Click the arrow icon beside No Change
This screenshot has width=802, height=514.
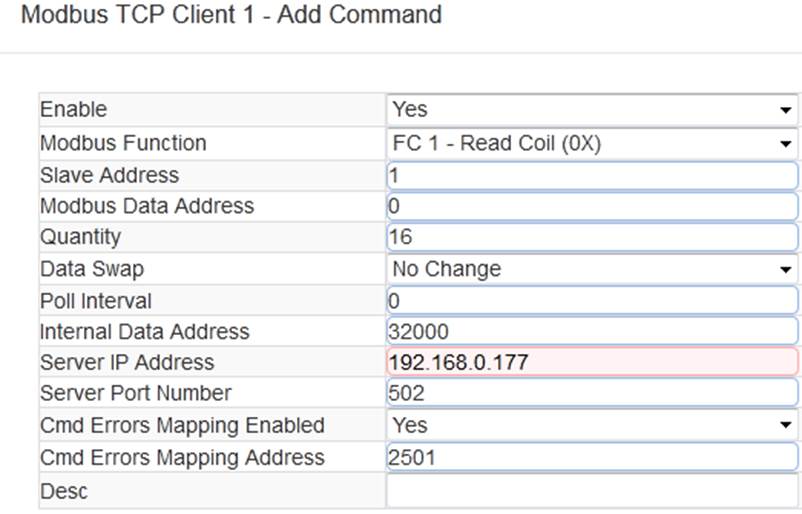786,270
